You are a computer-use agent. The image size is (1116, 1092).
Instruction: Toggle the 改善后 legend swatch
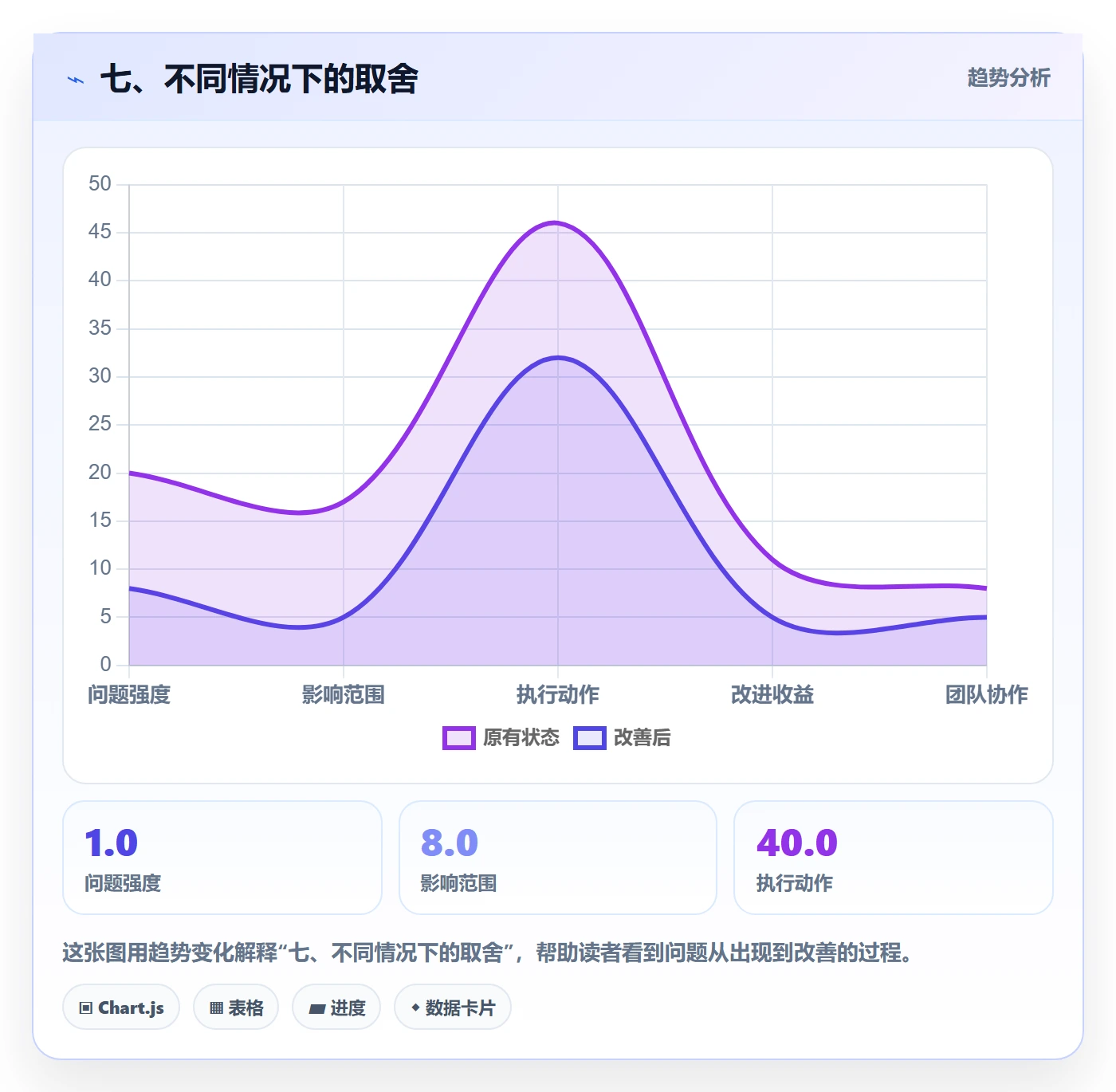click(x=589, y=738)
